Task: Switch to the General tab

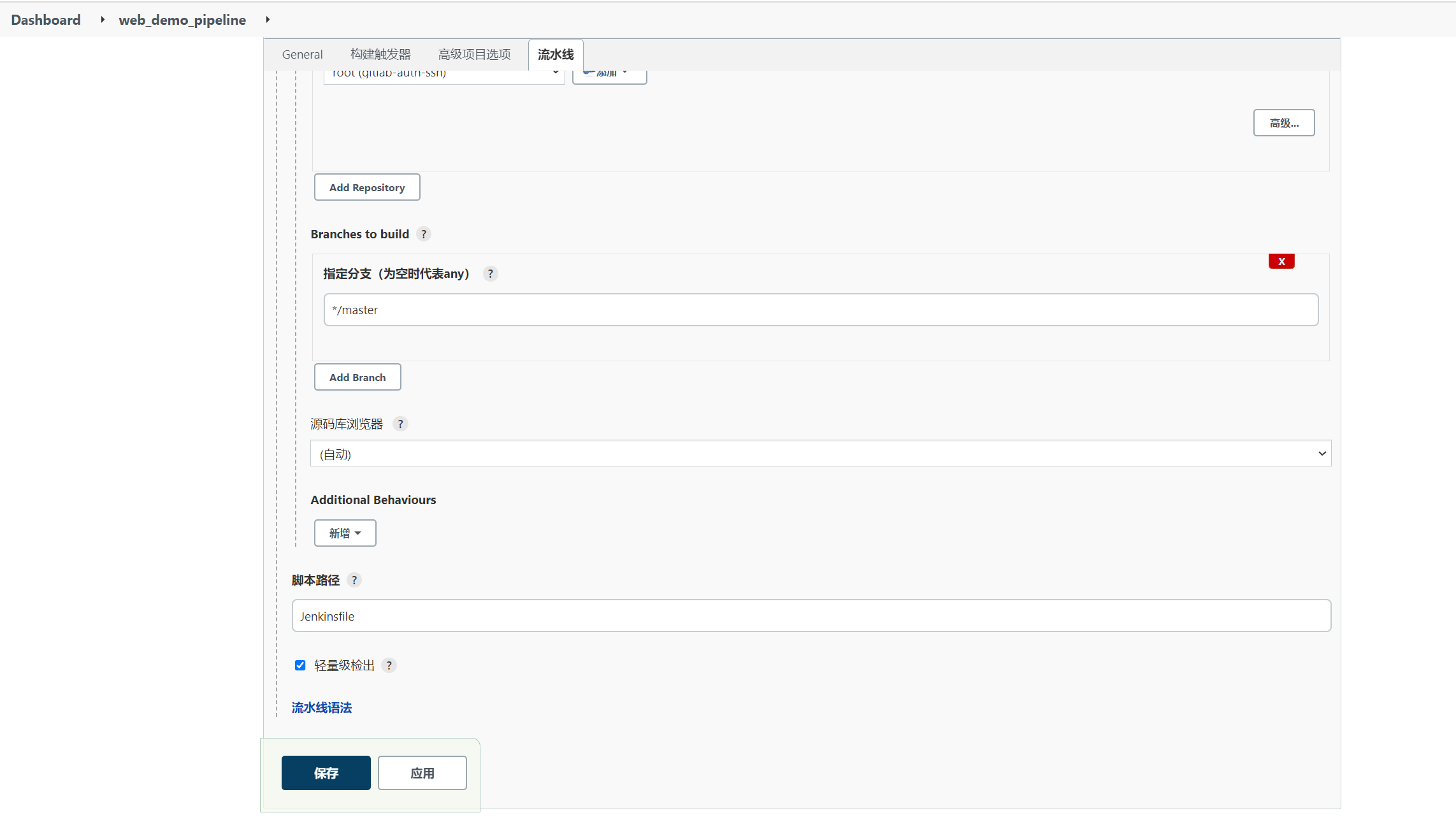Action: 302,54
